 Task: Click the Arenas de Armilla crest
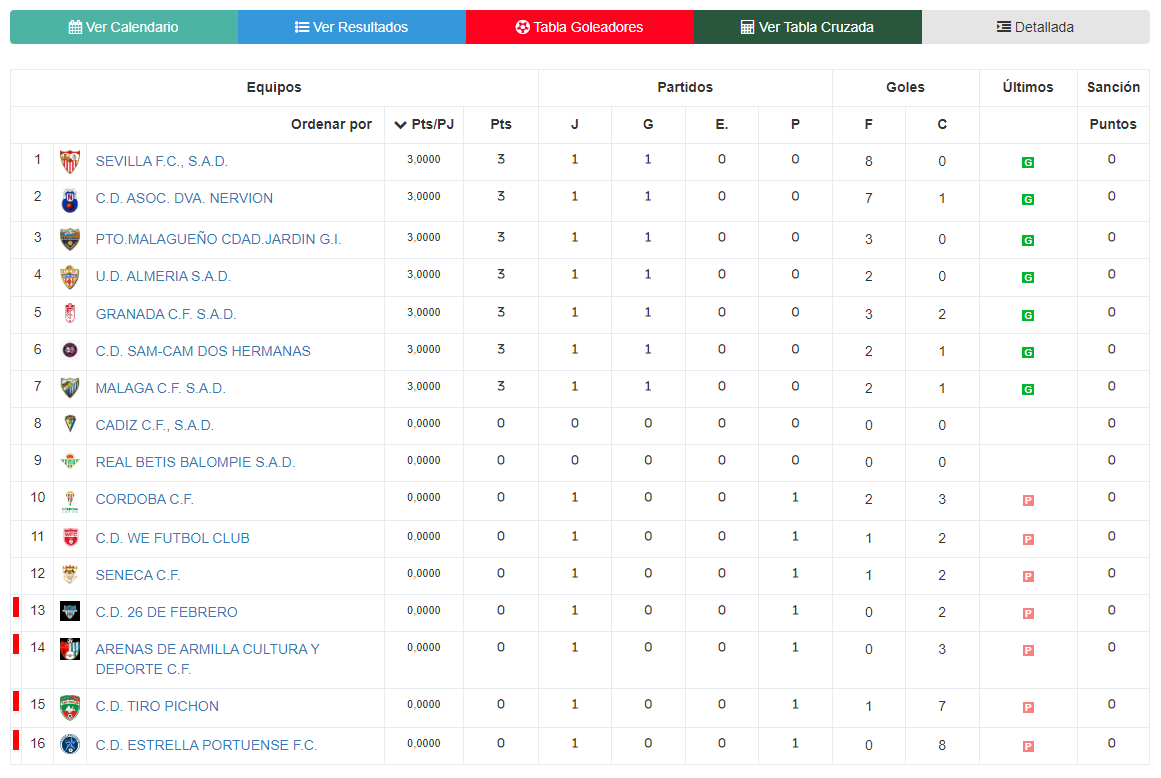(x=70, y=649)
